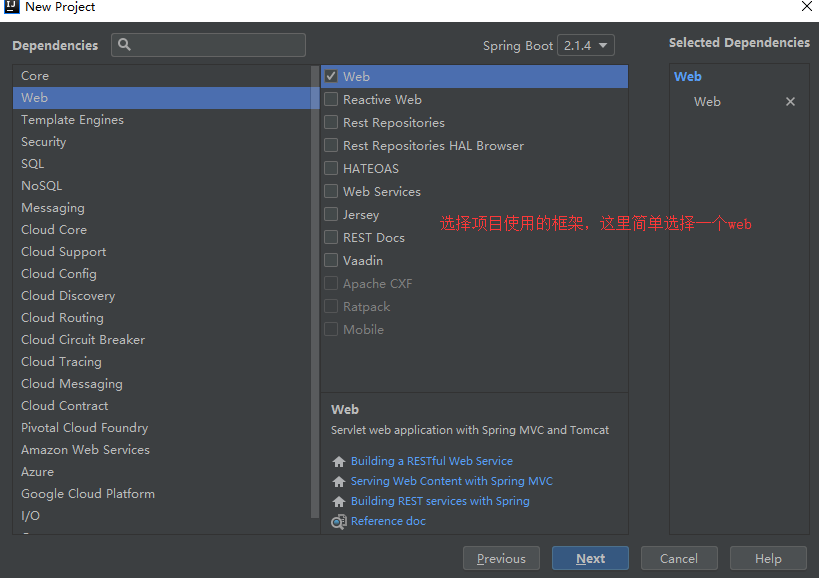Image resolution: width=819 pixels, height=578 pixels.
Task: Tick the REST Docs checkbox
Action: [331, 237]
